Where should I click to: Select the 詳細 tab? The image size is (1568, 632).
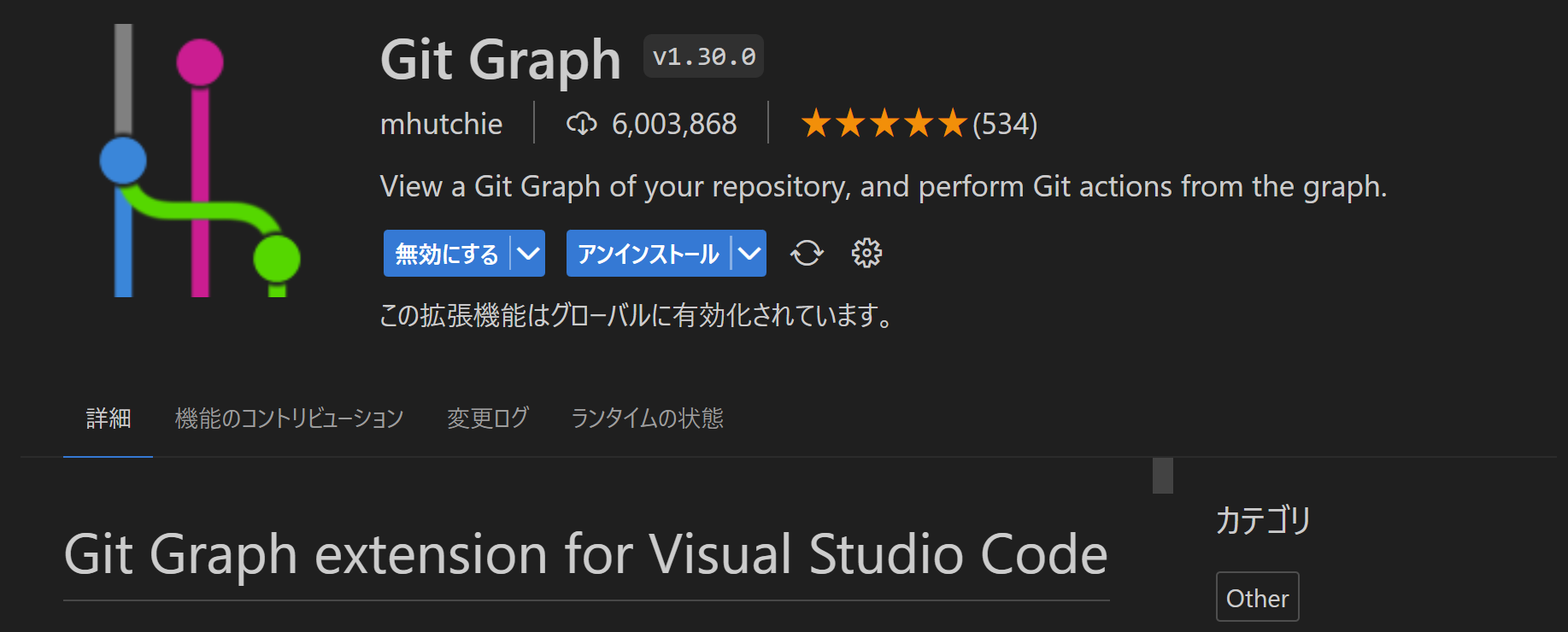tap(109, 418)
